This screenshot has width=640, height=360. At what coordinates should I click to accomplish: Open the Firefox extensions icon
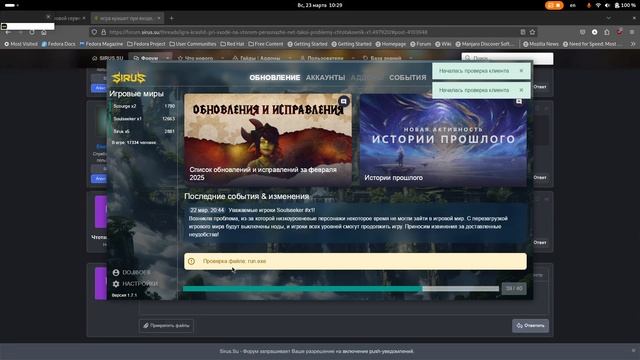tap(607, 32)
